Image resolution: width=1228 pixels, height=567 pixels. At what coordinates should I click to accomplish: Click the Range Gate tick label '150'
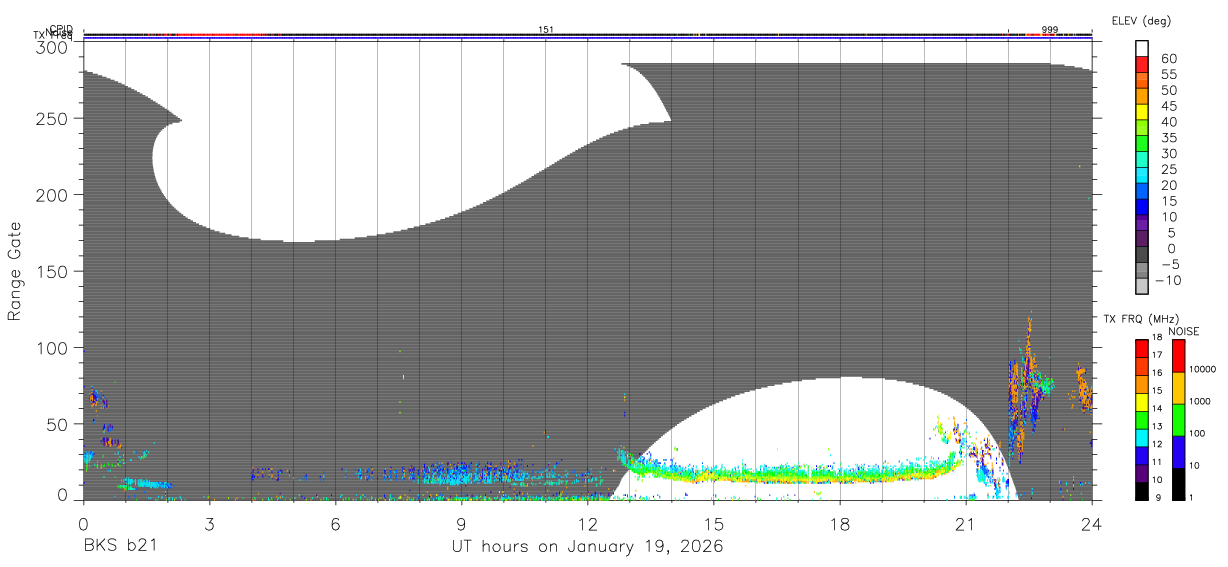52,271
